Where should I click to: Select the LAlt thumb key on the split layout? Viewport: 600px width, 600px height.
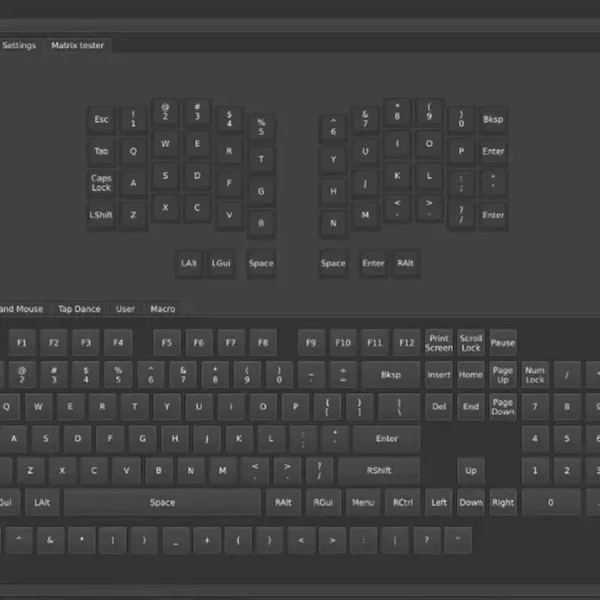[189, 263]
